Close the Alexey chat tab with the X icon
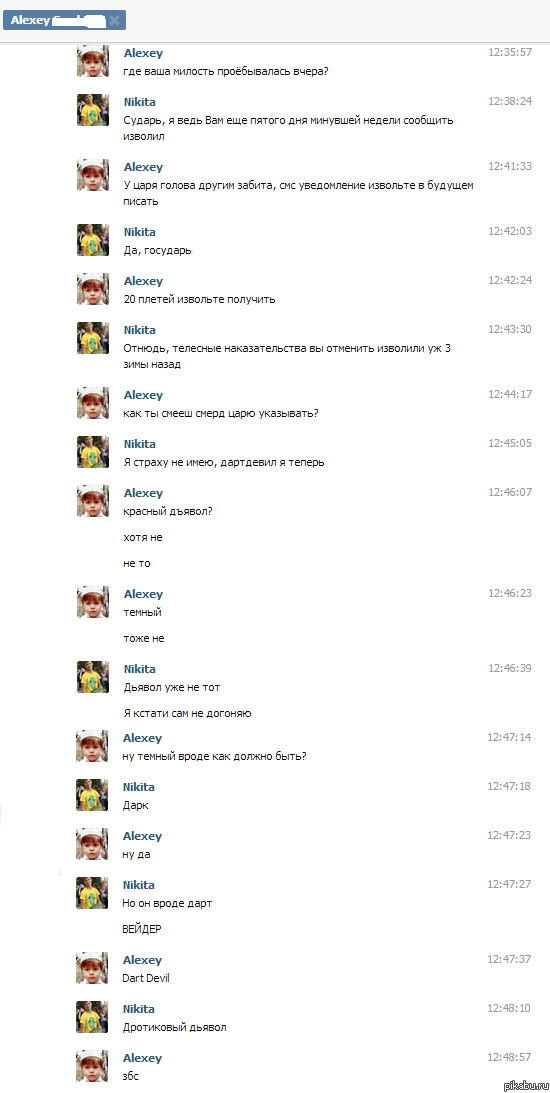The width and height of the screenshot is (550, 1093). tap(114, 21)
